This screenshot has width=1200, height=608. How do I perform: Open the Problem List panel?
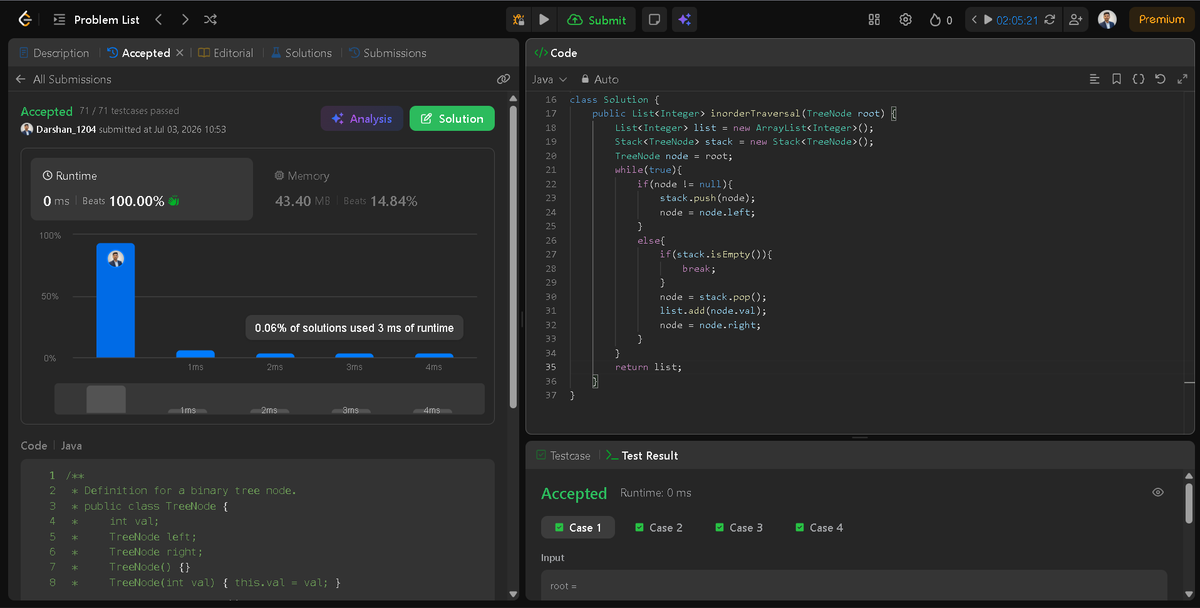tap(96, 19)
